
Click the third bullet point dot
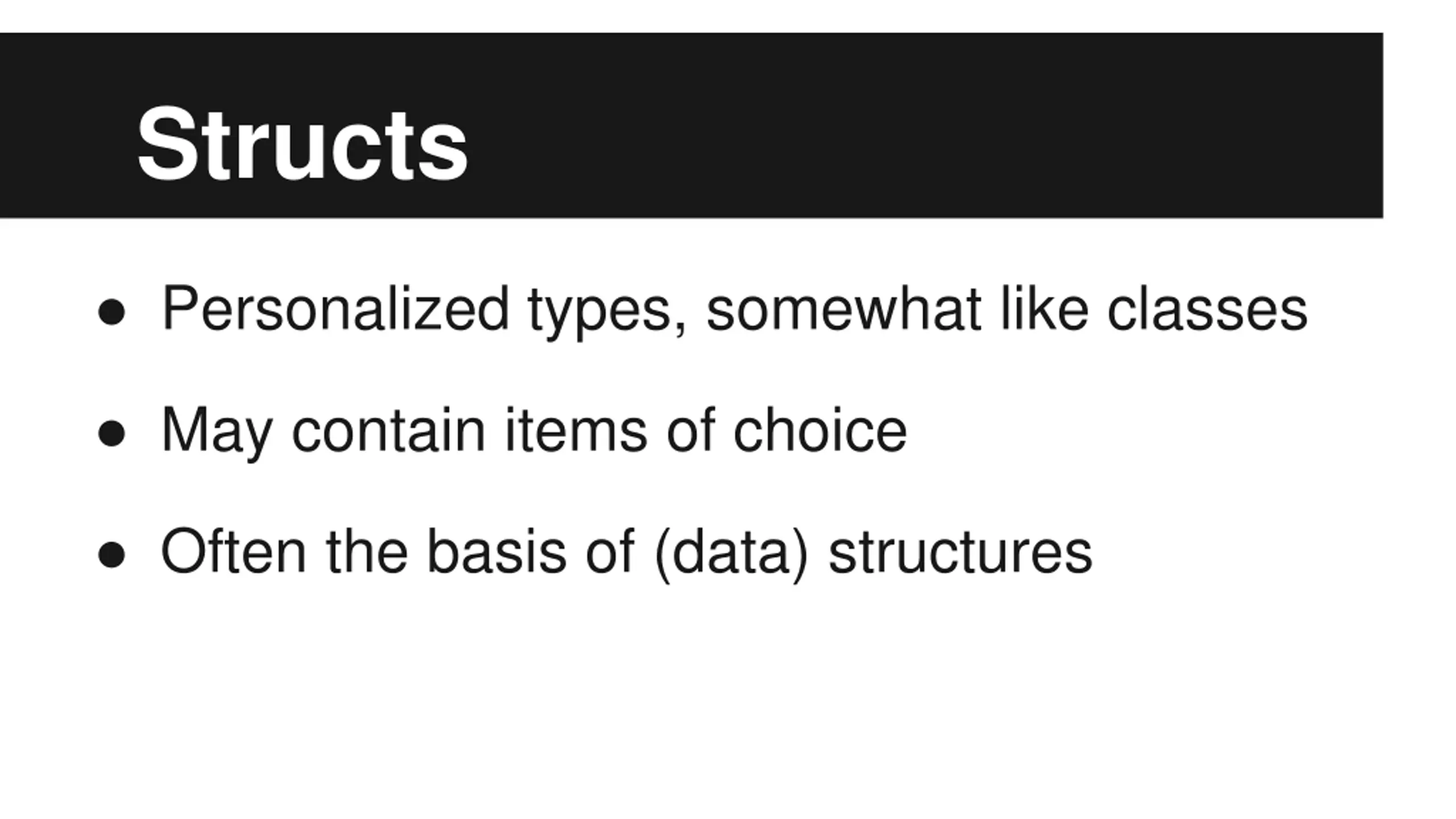[x=111, y=555]
